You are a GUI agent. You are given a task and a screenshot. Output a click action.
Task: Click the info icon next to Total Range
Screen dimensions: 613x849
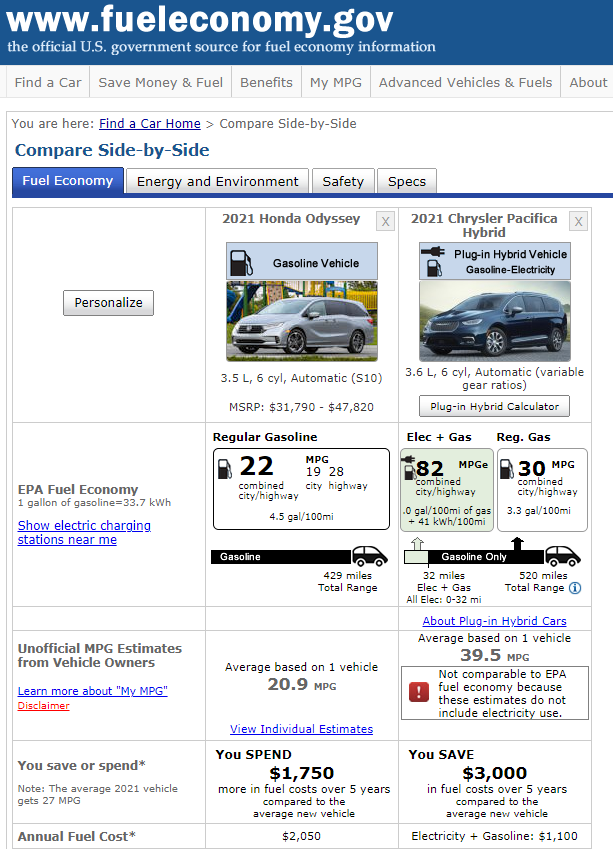[575, 588]
